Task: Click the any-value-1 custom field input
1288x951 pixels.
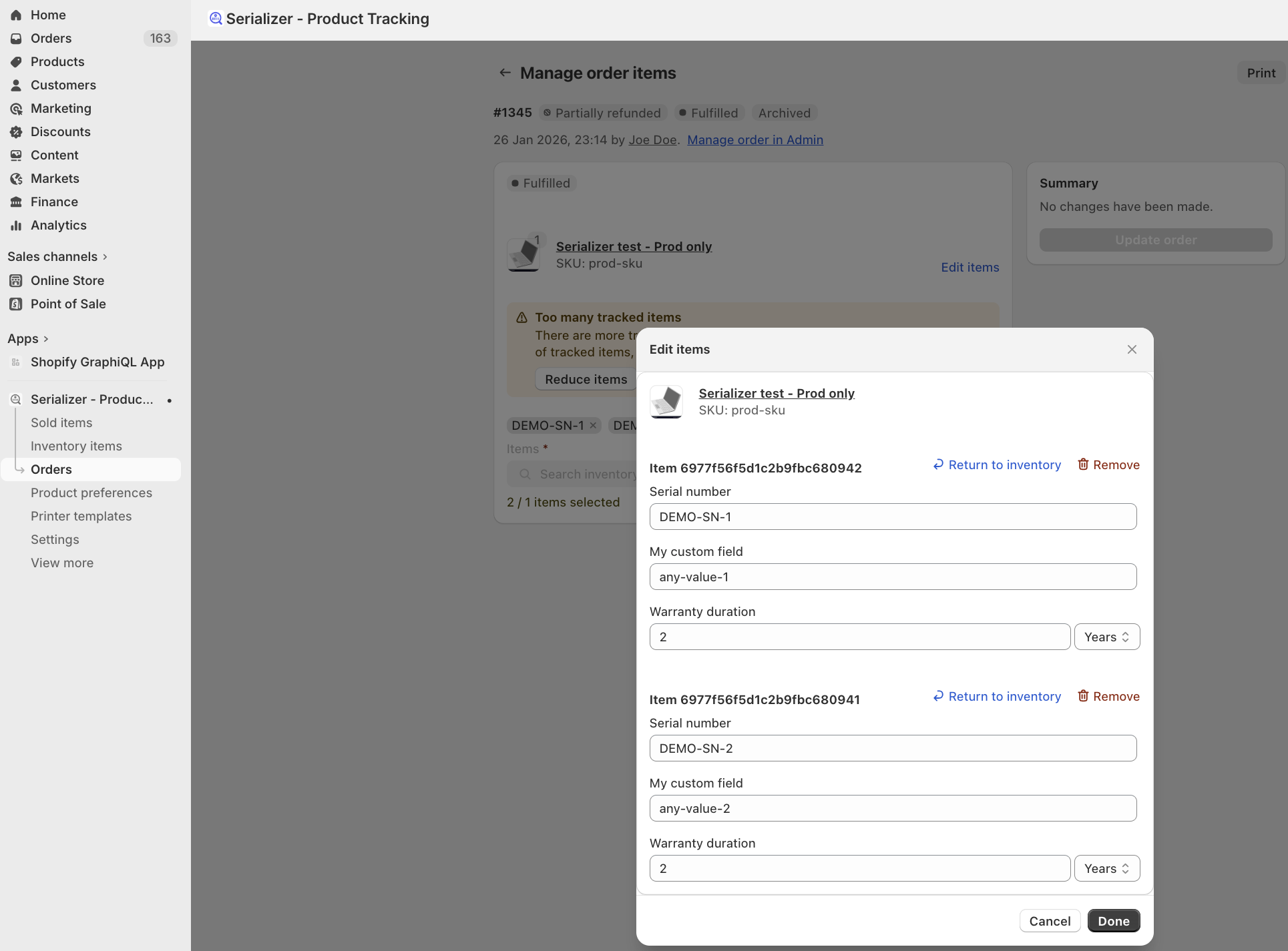Action: pos(893,577)
